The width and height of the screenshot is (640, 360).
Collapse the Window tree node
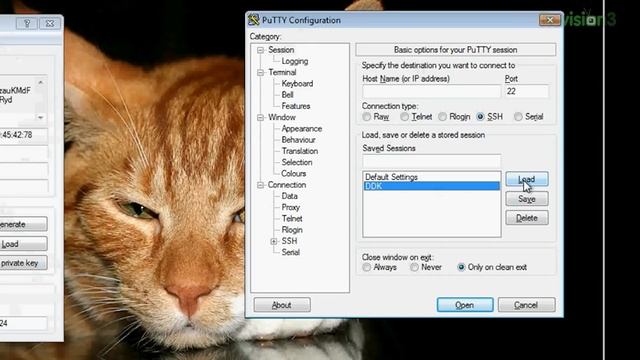[x=260, y=118]
